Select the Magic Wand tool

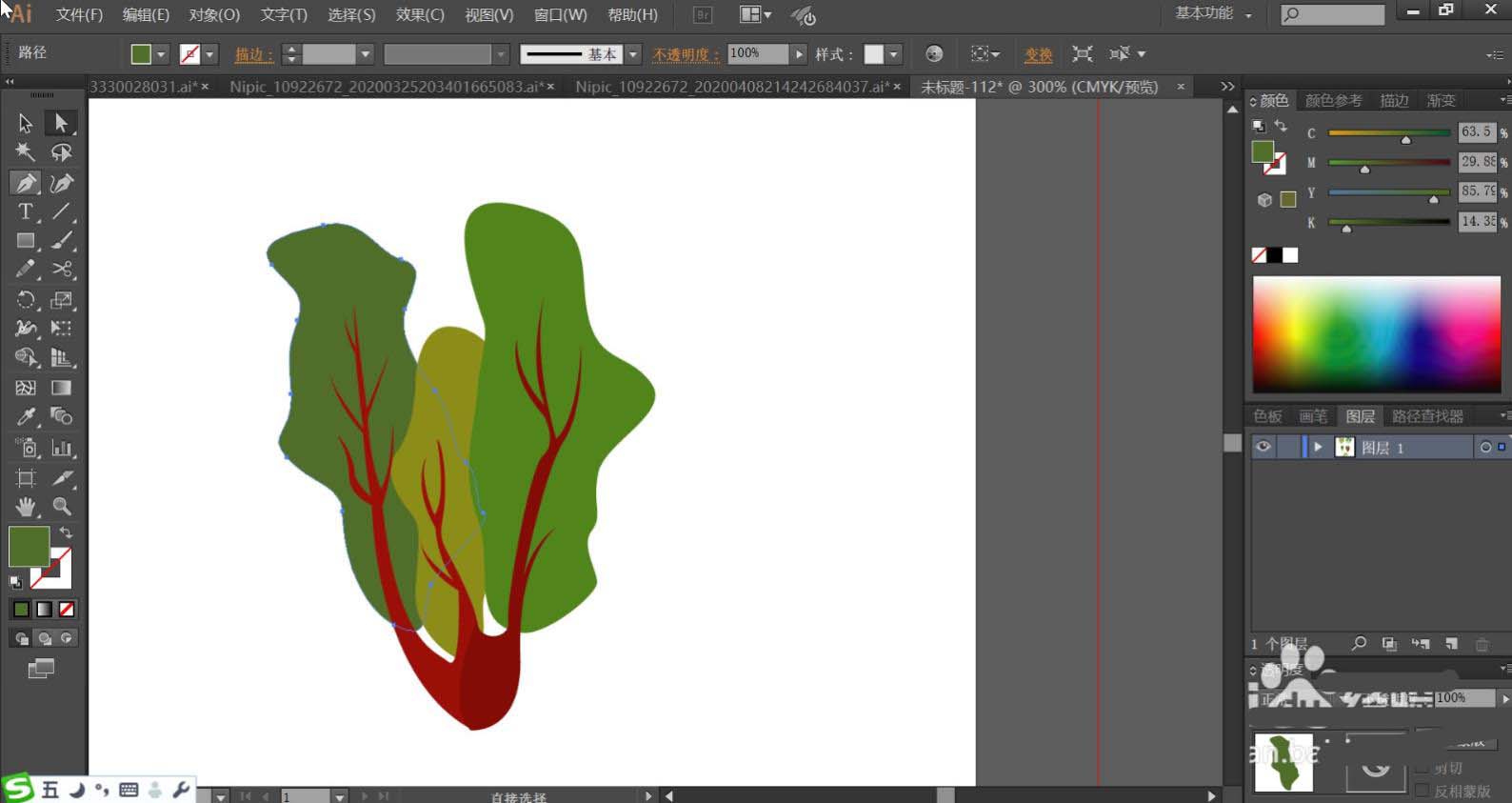click(26, 152)
